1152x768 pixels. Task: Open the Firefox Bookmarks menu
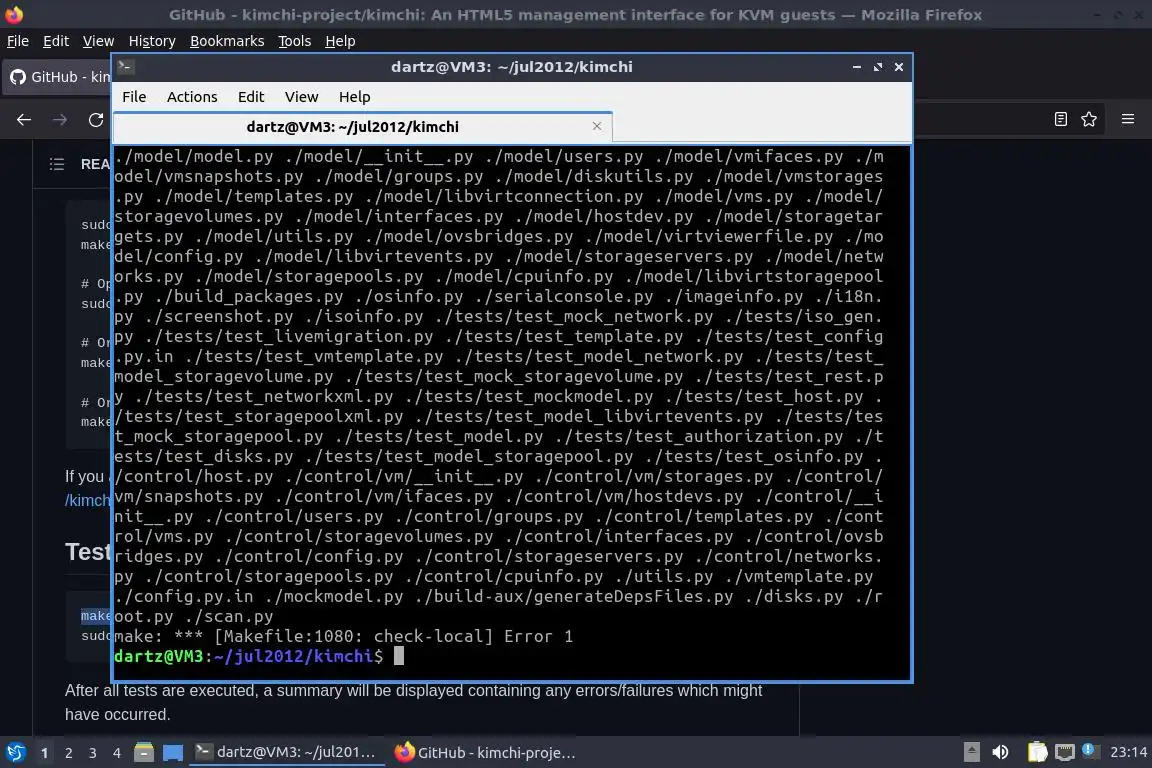tap(227, 41)
